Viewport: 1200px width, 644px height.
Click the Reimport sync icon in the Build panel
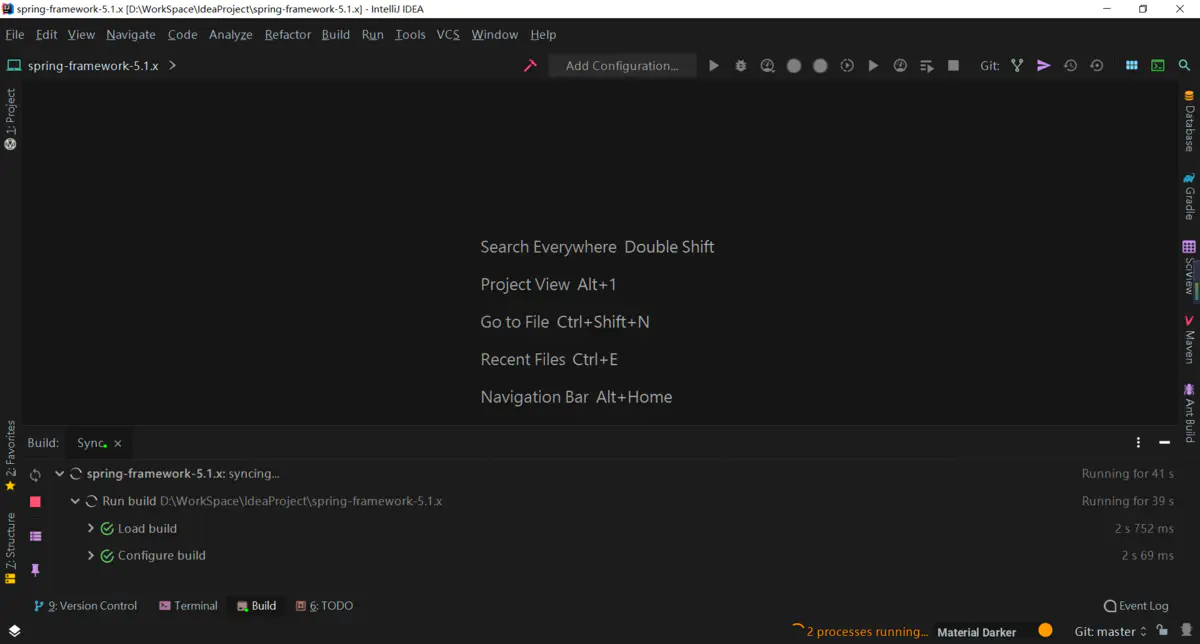35,475
